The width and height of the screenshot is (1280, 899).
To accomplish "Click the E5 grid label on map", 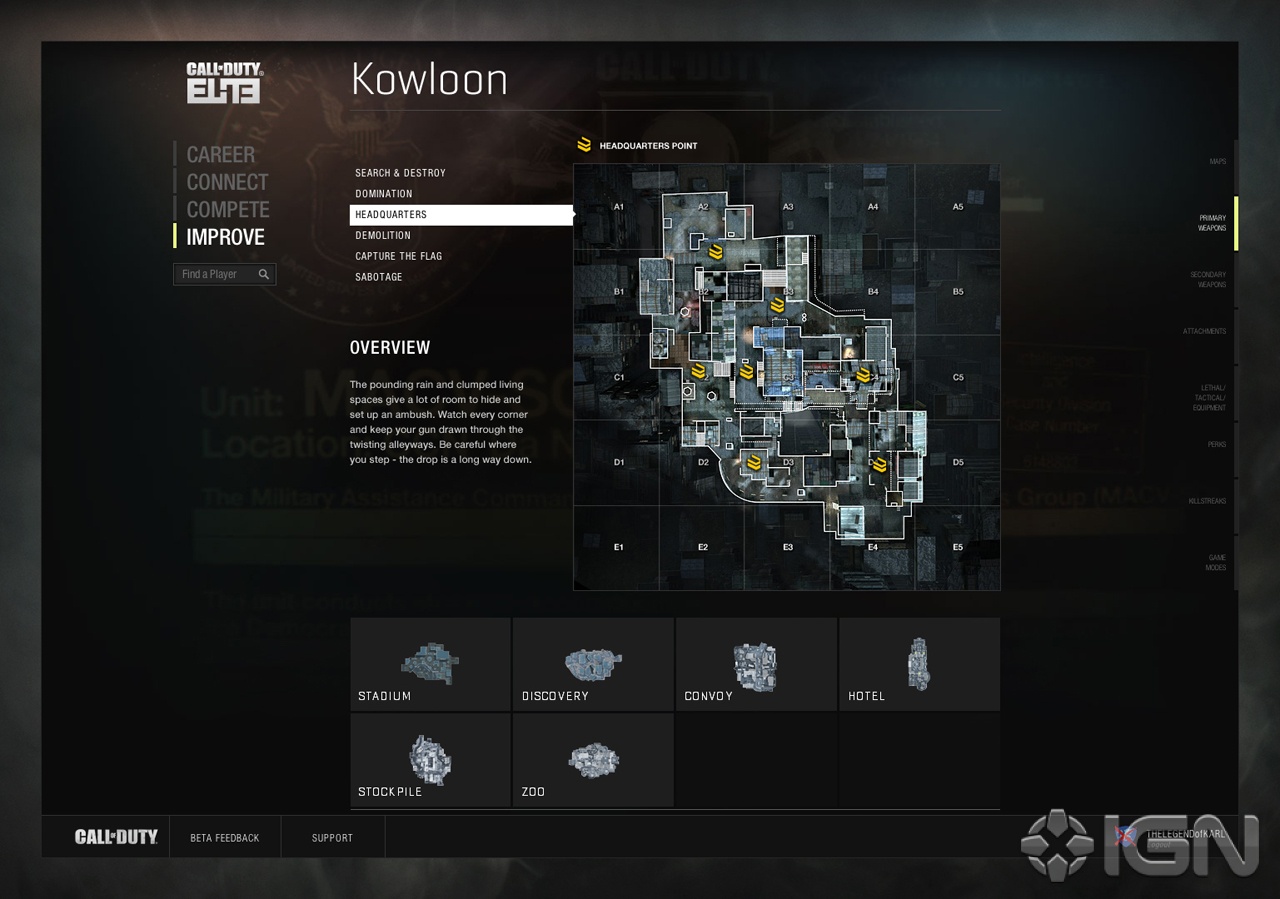I will coord(958,547).
